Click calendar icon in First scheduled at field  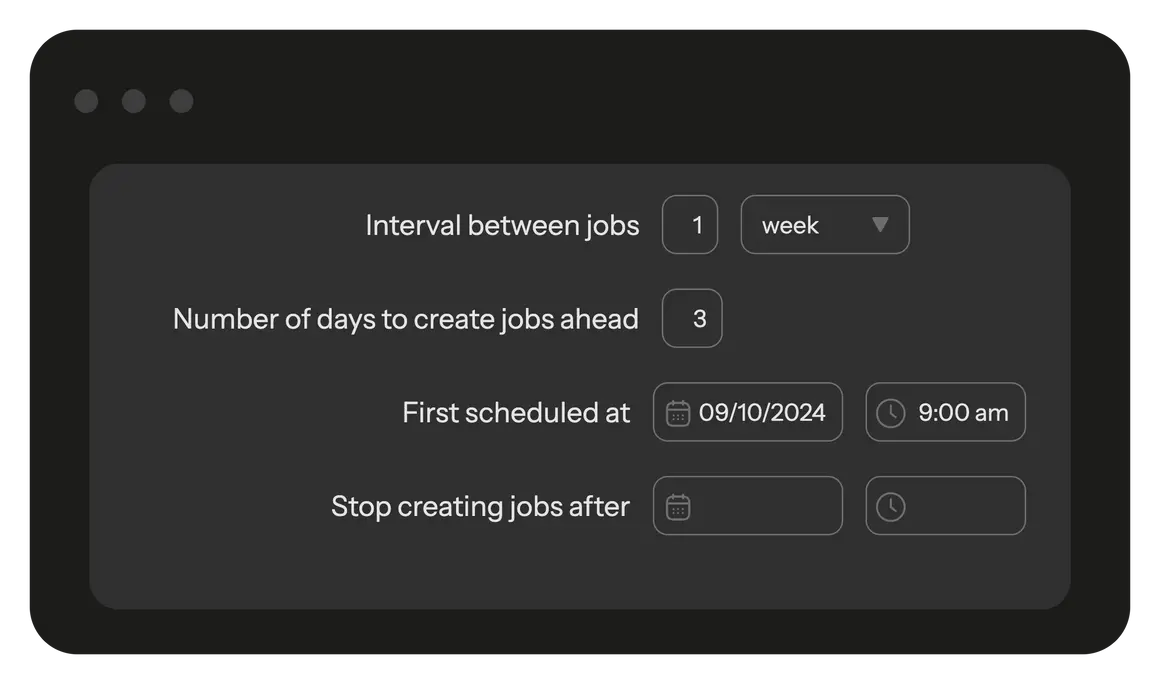(x=678, y=413)
